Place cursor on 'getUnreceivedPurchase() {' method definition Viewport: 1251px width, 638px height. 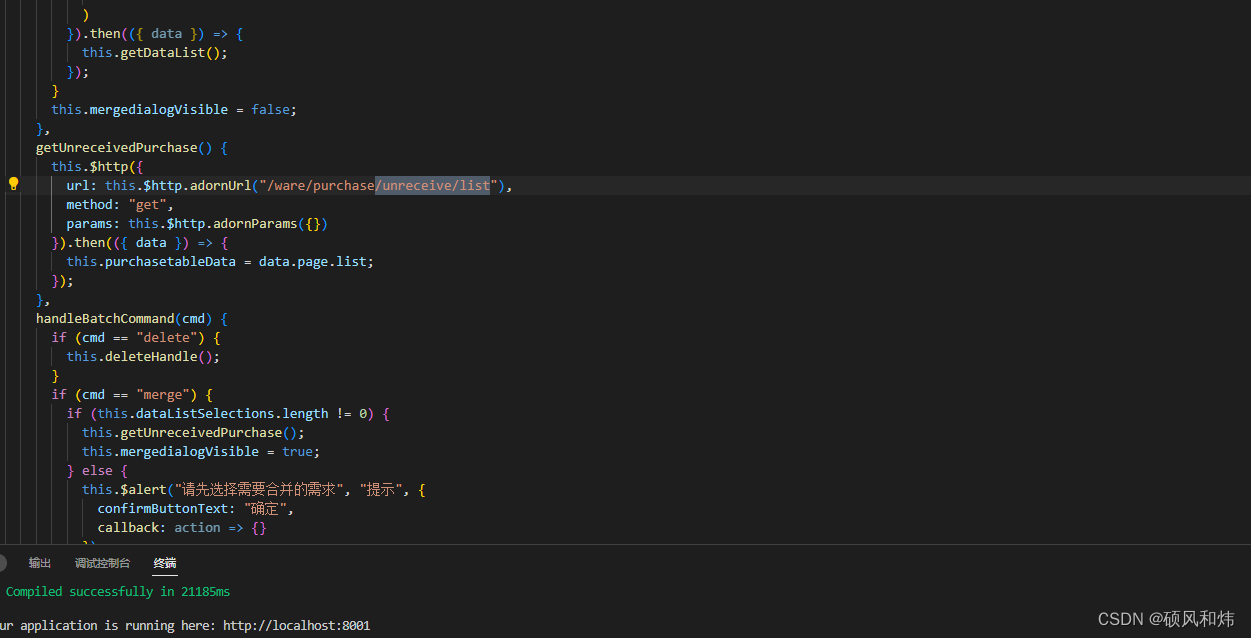pos(132,148)
